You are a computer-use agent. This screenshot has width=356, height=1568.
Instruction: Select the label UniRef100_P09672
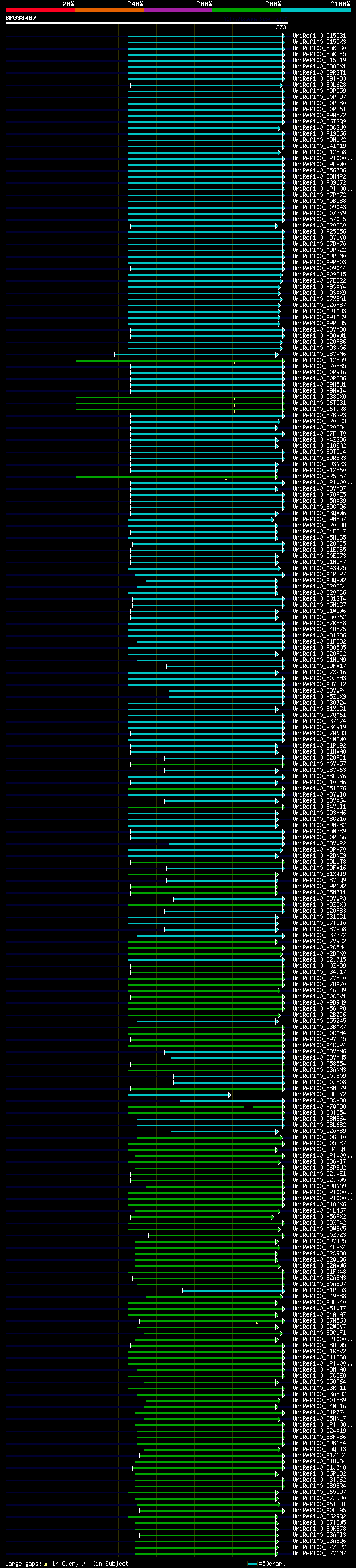click(319, 182)
